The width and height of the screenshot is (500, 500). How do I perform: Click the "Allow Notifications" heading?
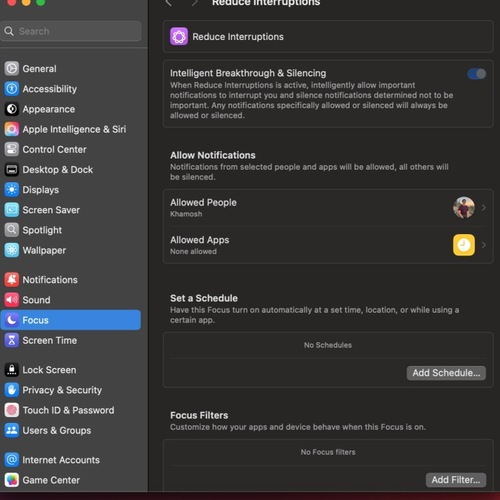[213, 155]
